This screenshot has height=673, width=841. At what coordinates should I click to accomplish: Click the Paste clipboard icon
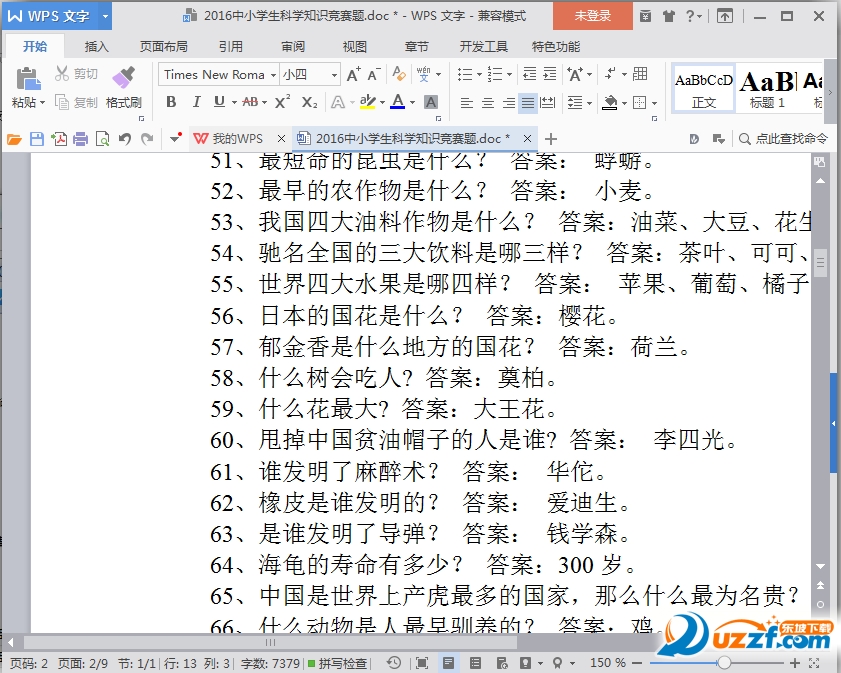pos(28,79)
